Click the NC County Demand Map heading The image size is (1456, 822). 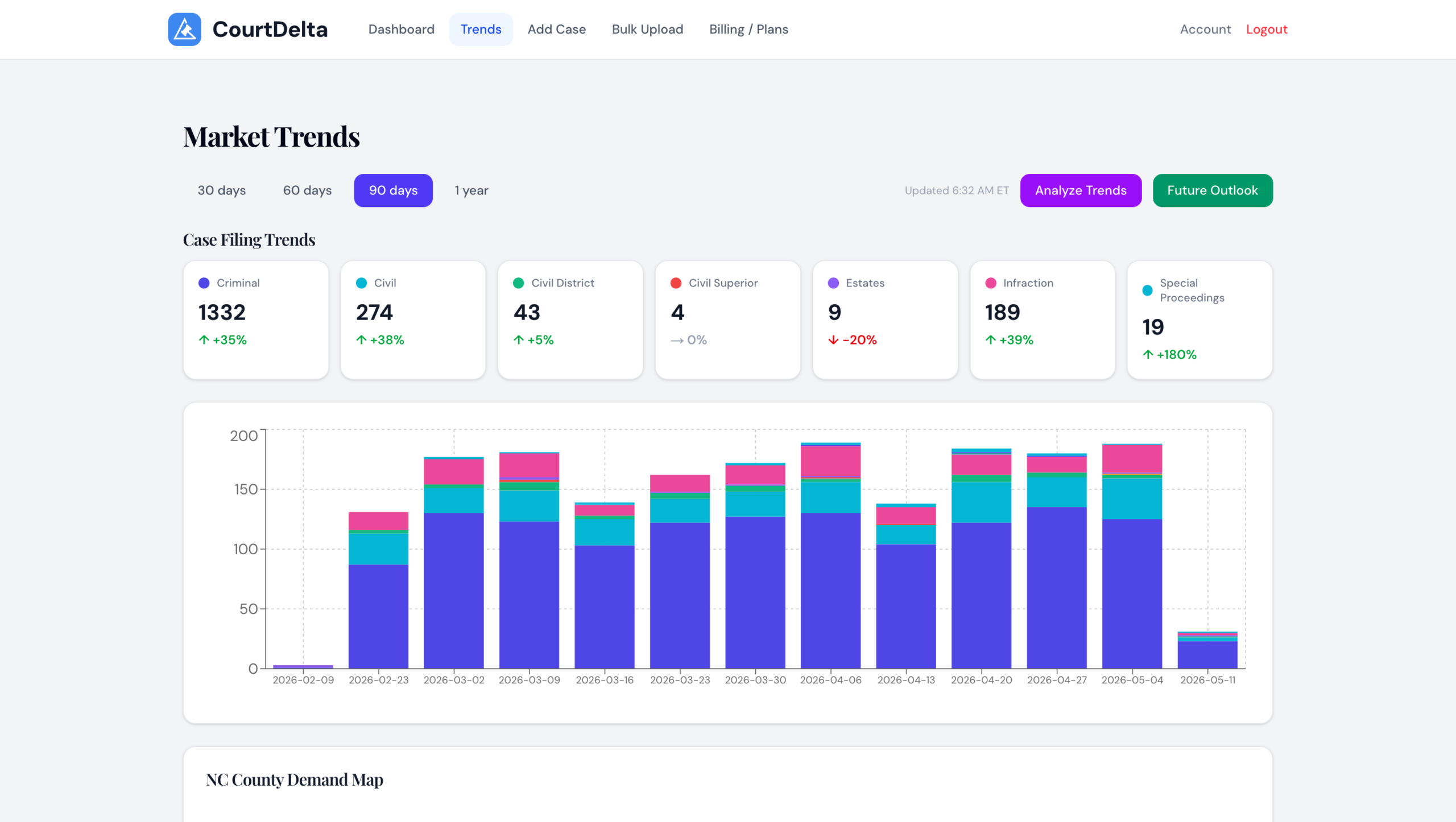pyautogui.click(x=295, y=779)
